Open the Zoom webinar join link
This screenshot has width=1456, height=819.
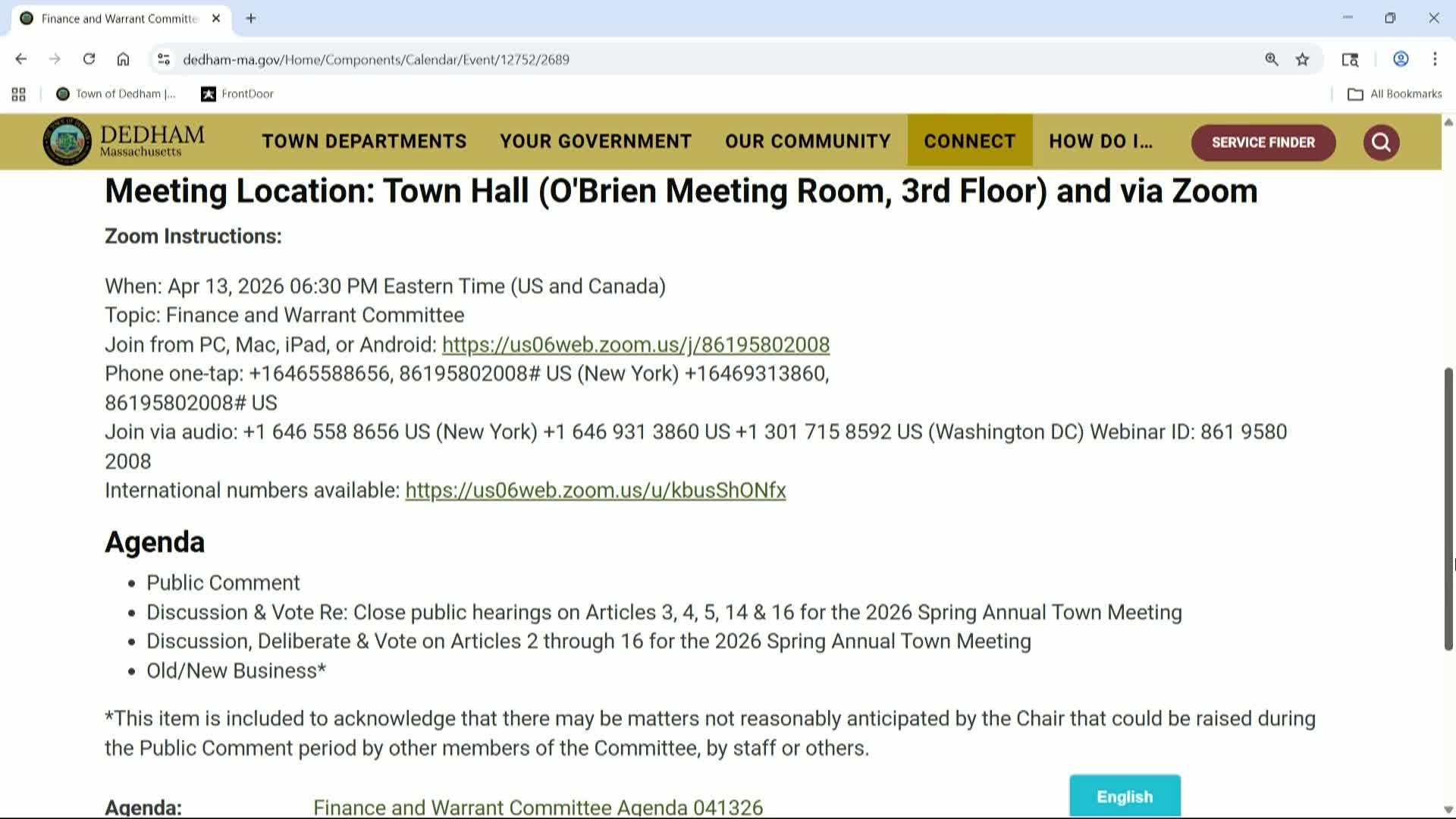click(635, 344)
